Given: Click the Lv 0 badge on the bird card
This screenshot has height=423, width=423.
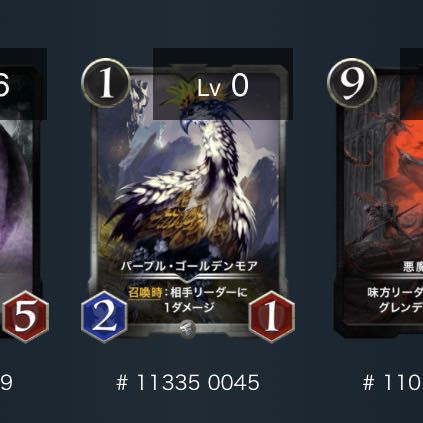Looking at the screenshot, I should tap(223, 84).
